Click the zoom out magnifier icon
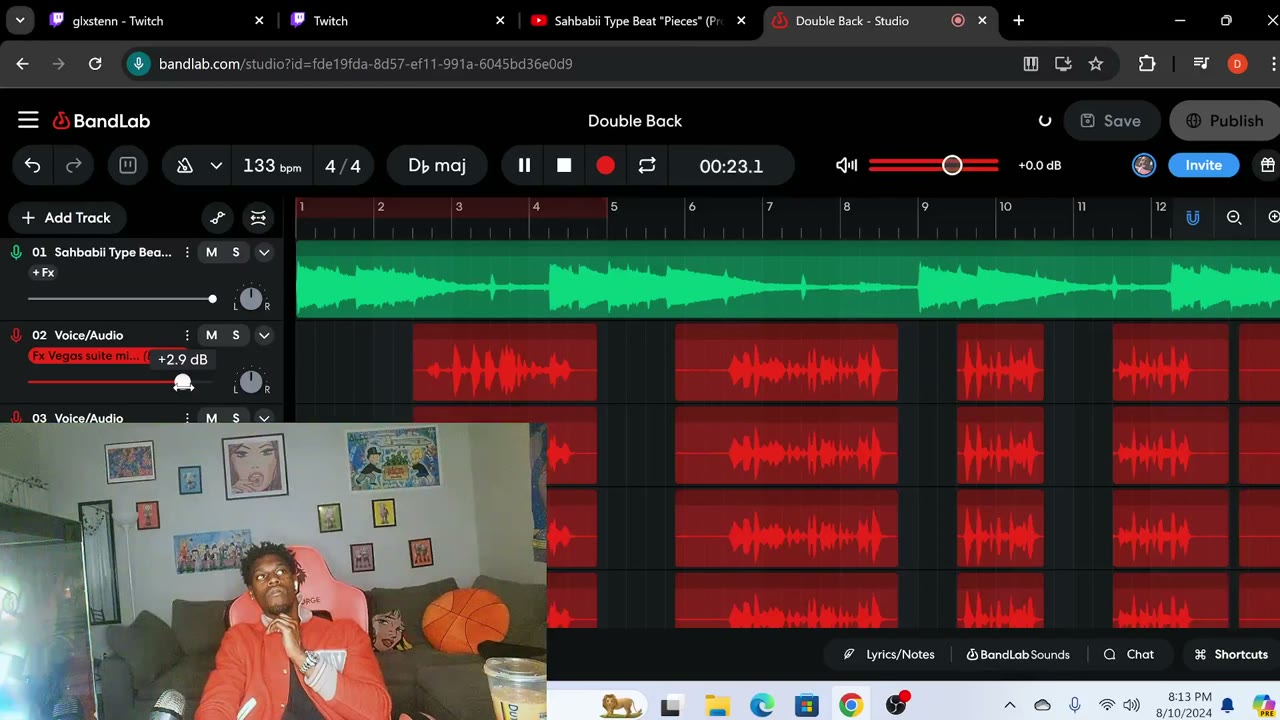Screen dimensions: 1280x720 click(x=1234, y=218)
